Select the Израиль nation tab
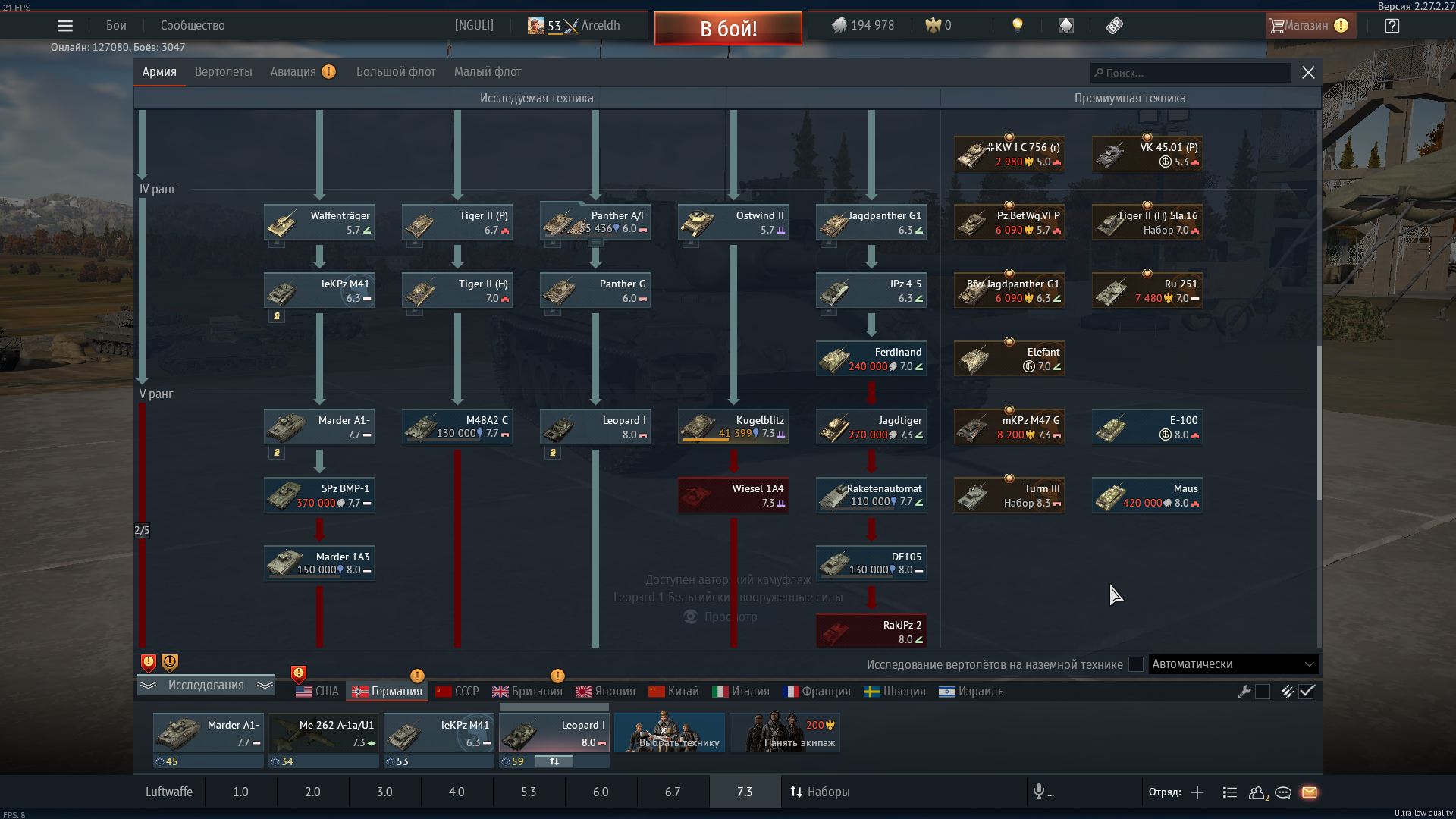1456x819 pixels. 971,692
